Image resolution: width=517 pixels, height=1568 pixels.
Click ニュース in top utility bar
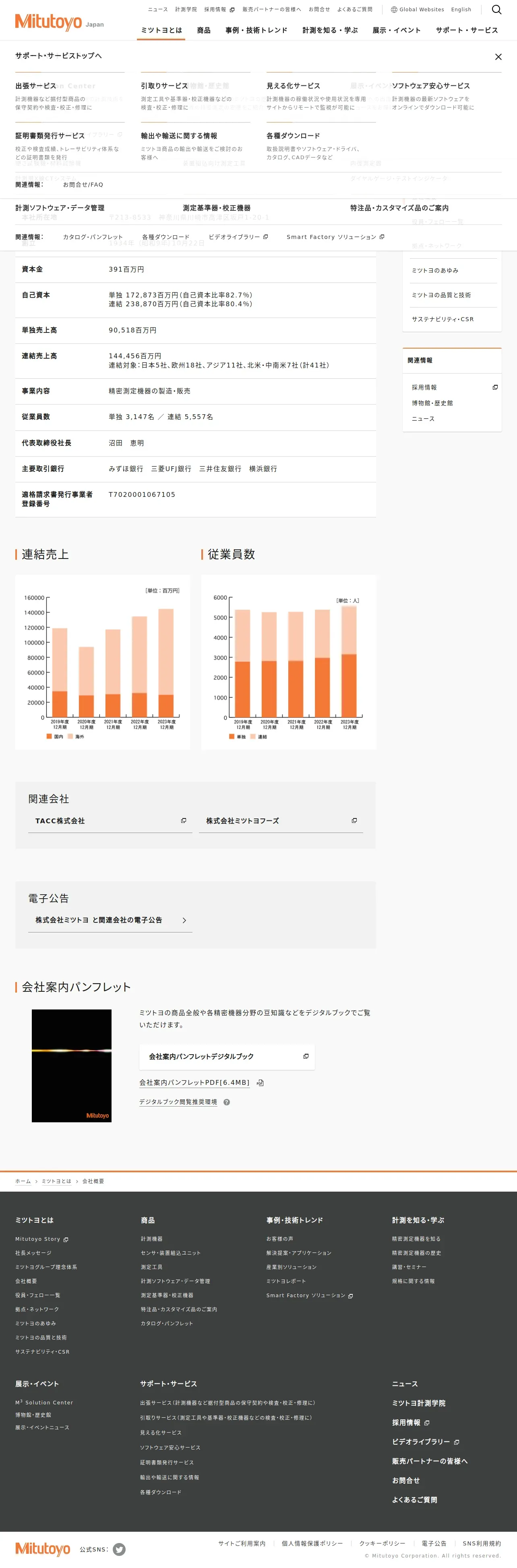point(157,10)
